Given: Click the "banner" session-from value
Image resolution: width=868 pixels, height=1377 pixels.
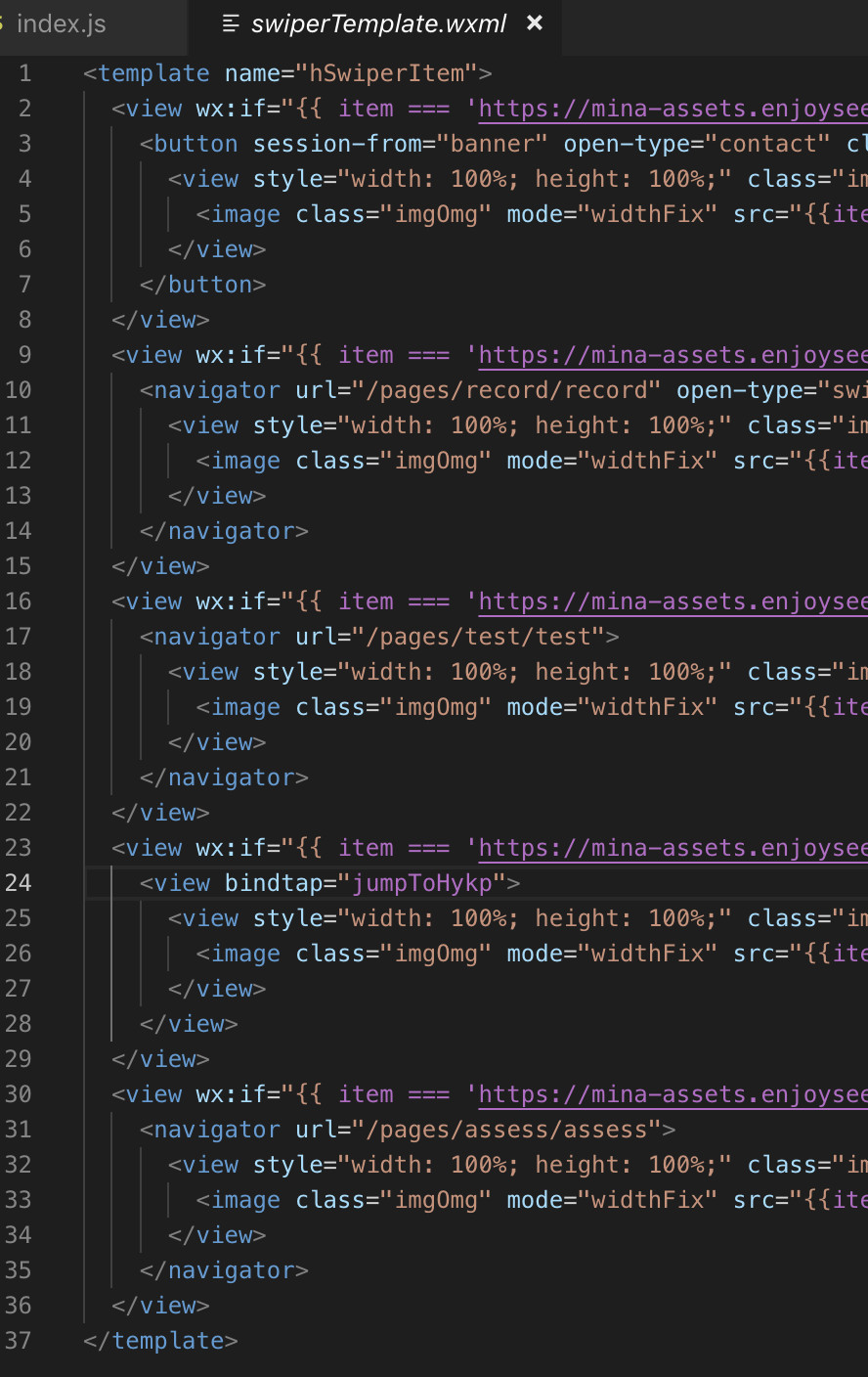Looking at the screenshot, I should click(x=493, y=144).
